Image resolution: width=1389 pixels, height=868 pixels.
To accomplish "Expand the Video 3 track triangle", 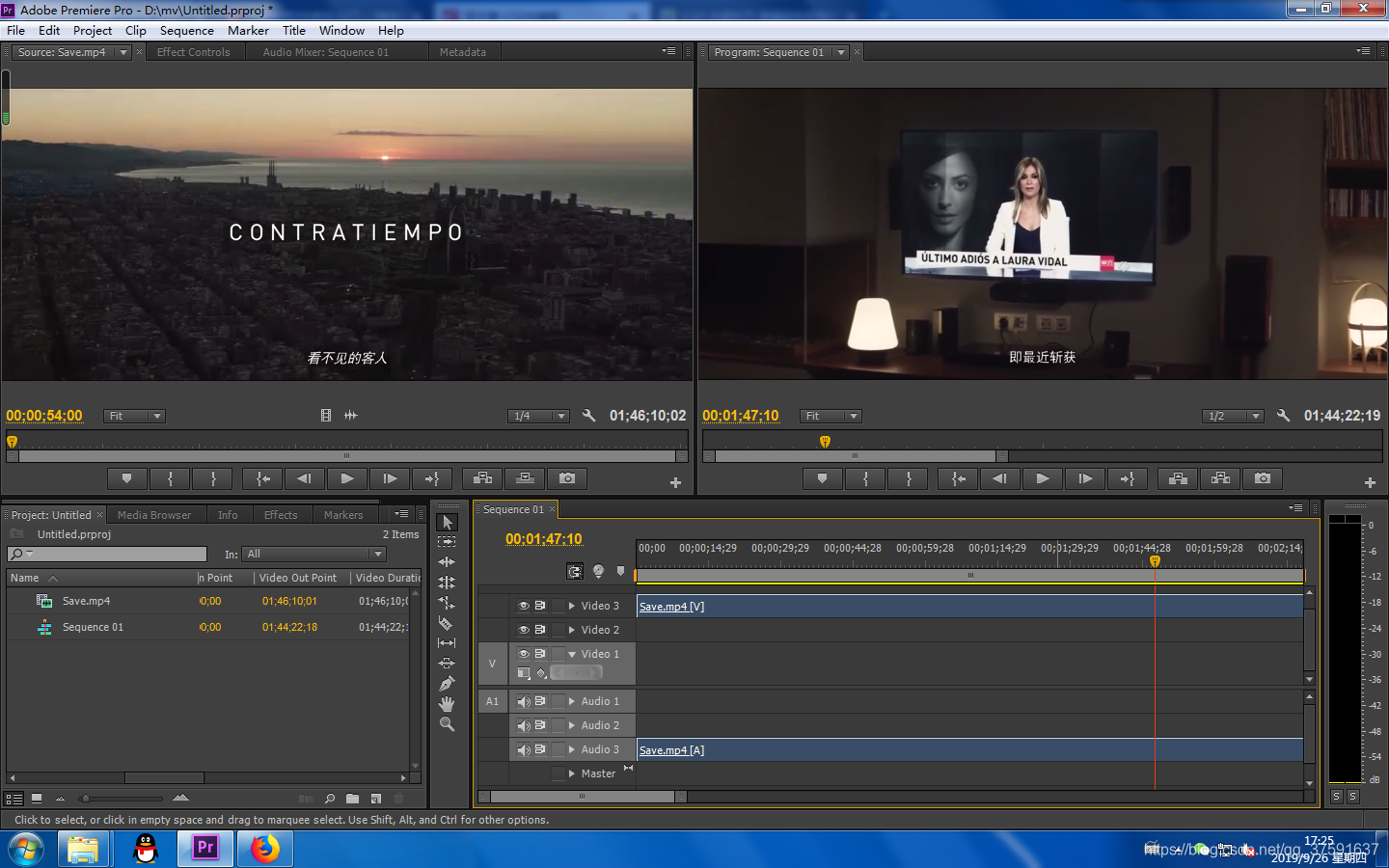I will 572,606.
